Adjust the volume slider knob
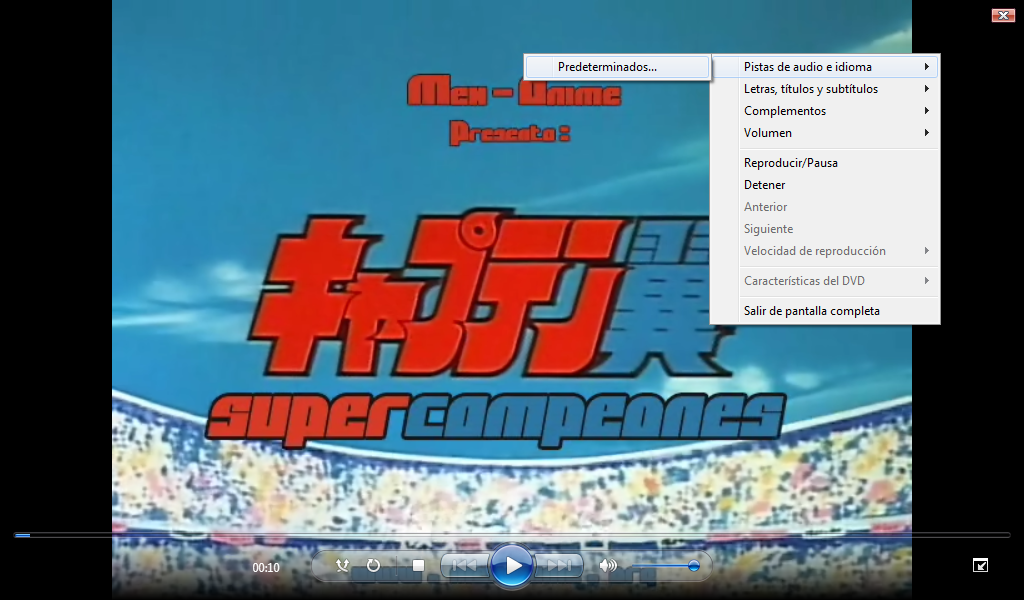Viewport: 1024px width, 600px height. (694, 565)
